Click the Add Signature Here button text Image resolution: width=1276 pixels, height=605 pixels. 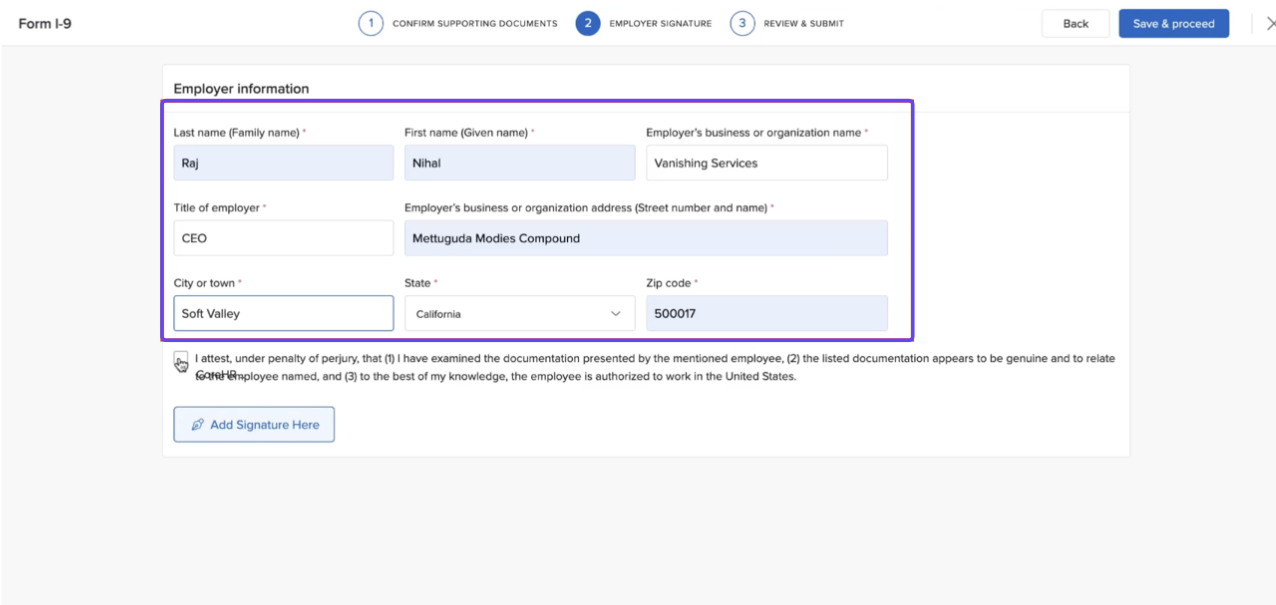264,425
